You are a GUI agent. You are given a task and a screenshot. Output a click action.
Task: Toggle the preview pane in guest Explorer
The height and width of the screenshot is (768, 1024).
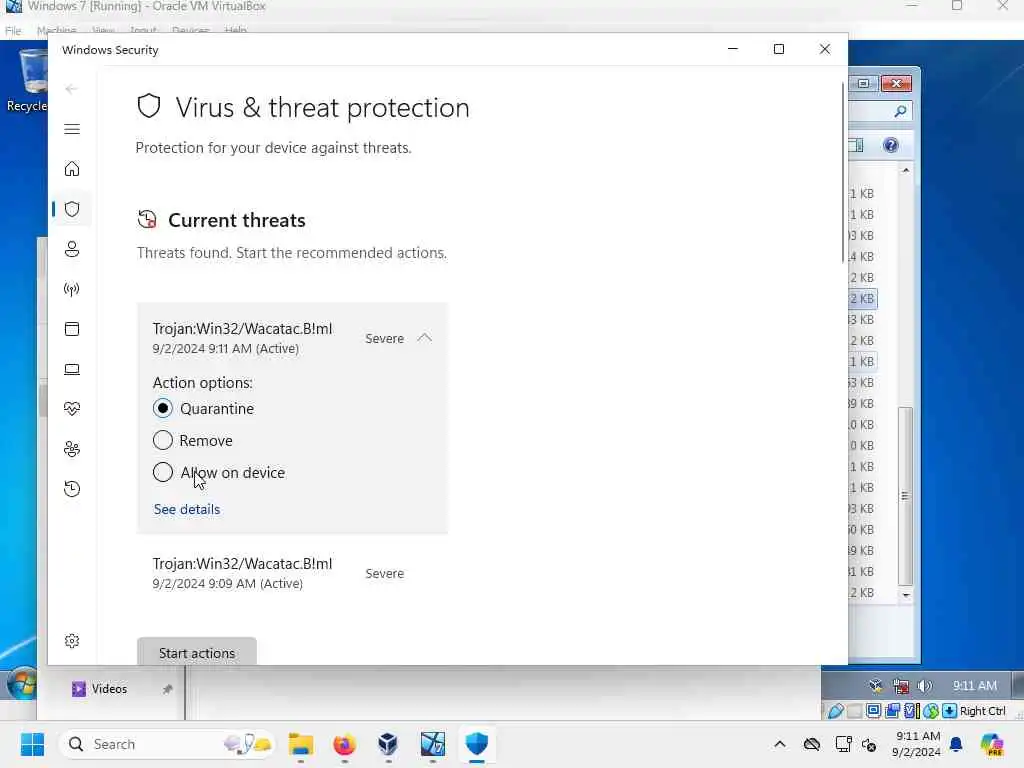click(856, 145)
